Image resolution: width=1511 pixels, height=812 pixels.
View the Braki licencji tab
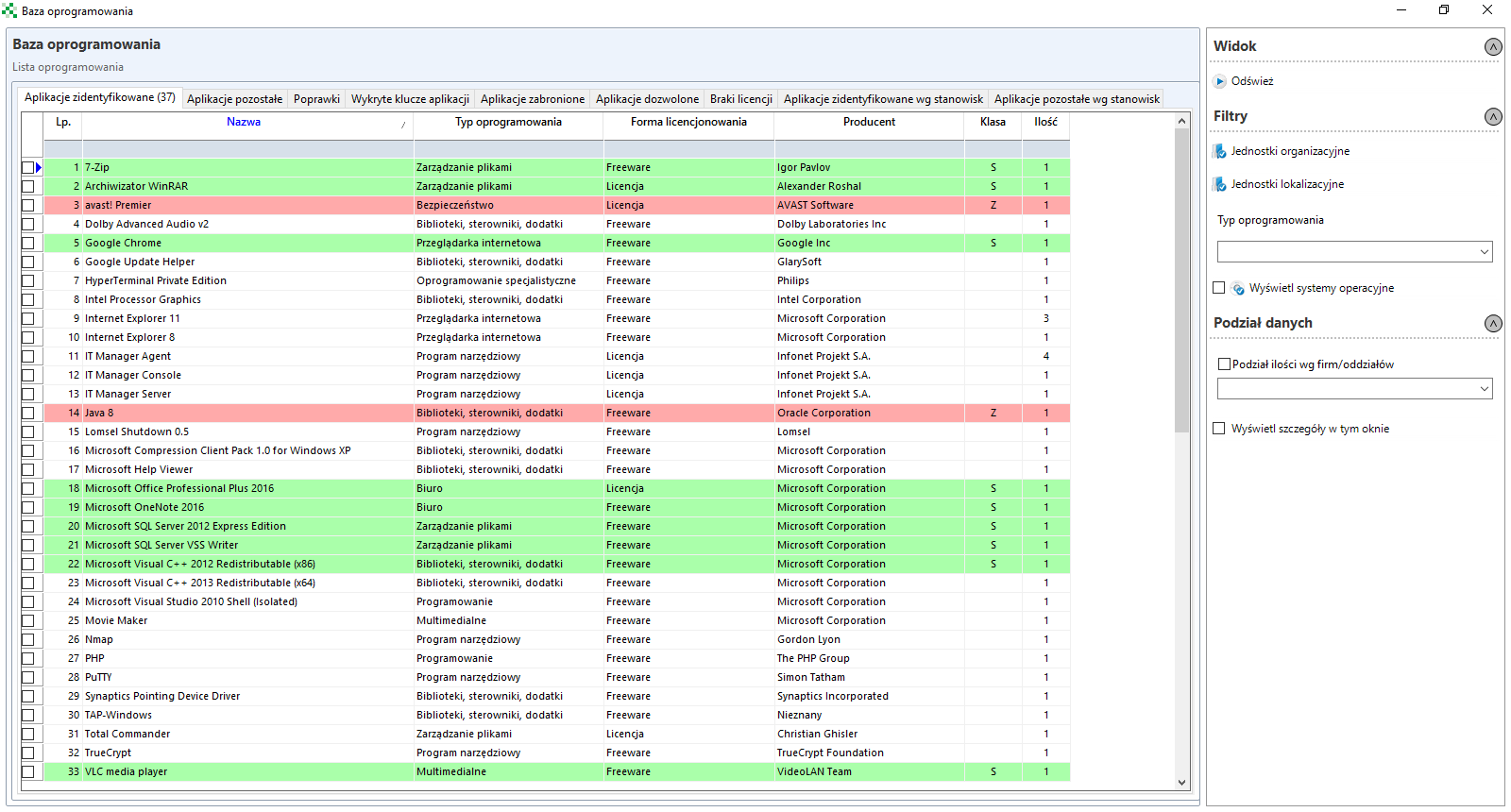click(741, 99)
